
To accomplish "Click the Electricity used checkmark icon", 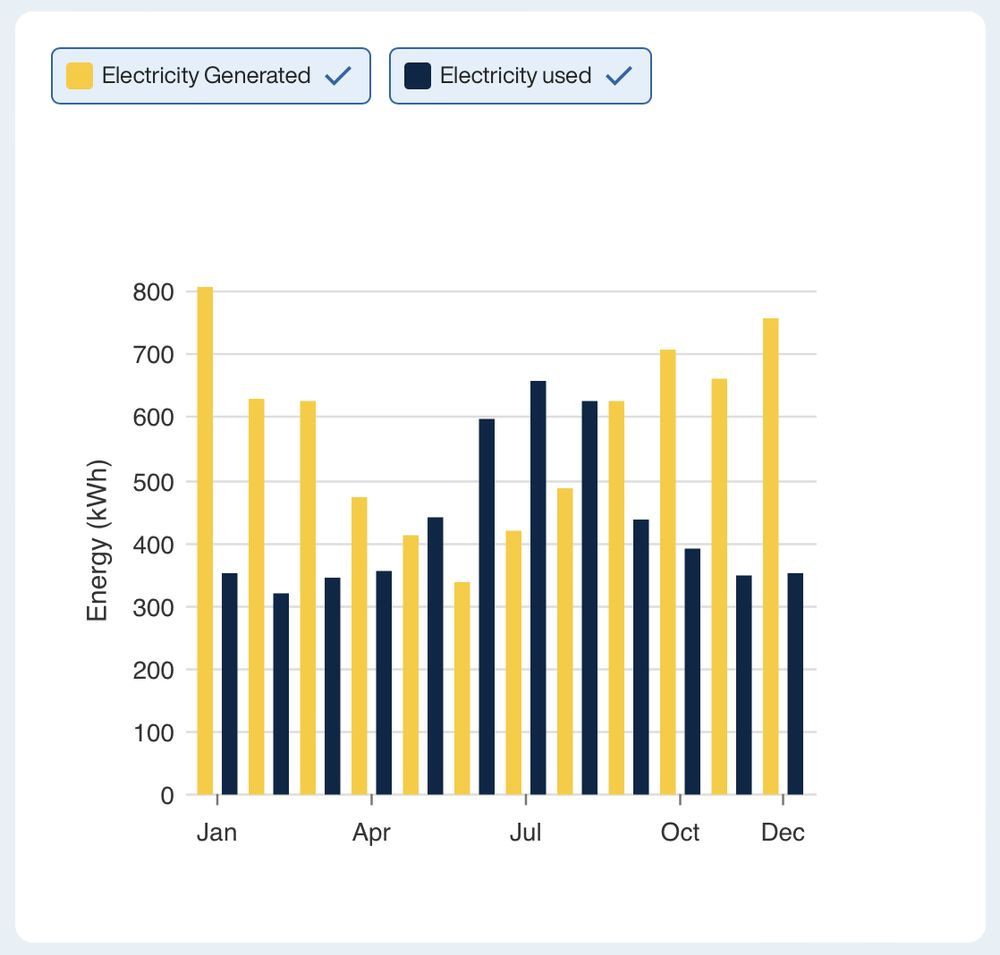I will point(619,76).
